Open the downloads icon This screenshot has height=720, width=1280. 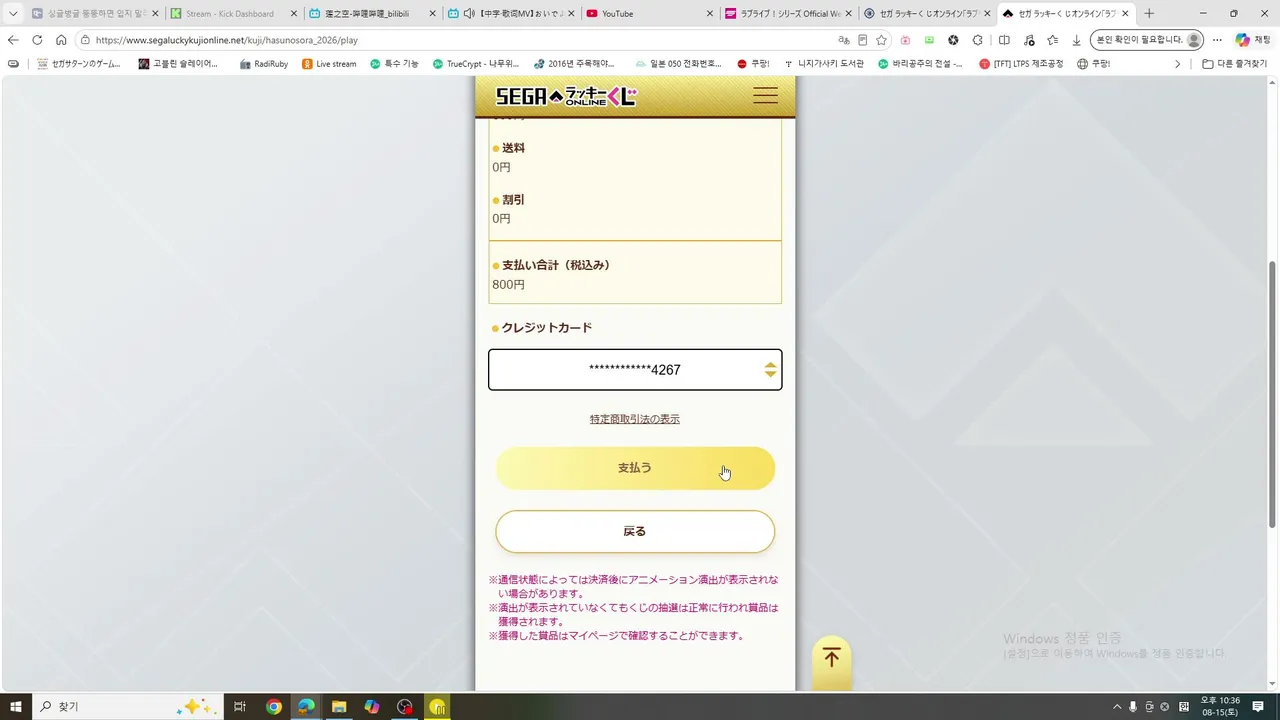[1076, 40]
